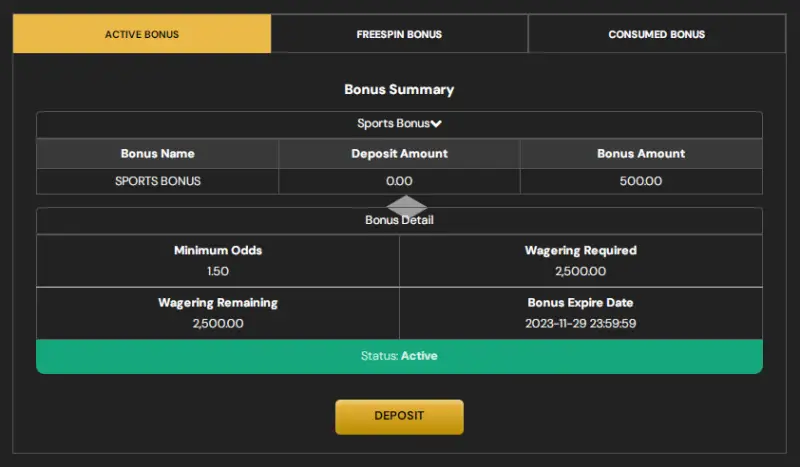This screenshot has height=467, width=800.
Task: Click the Wagering Required label
Action: [x=580, y=250]
